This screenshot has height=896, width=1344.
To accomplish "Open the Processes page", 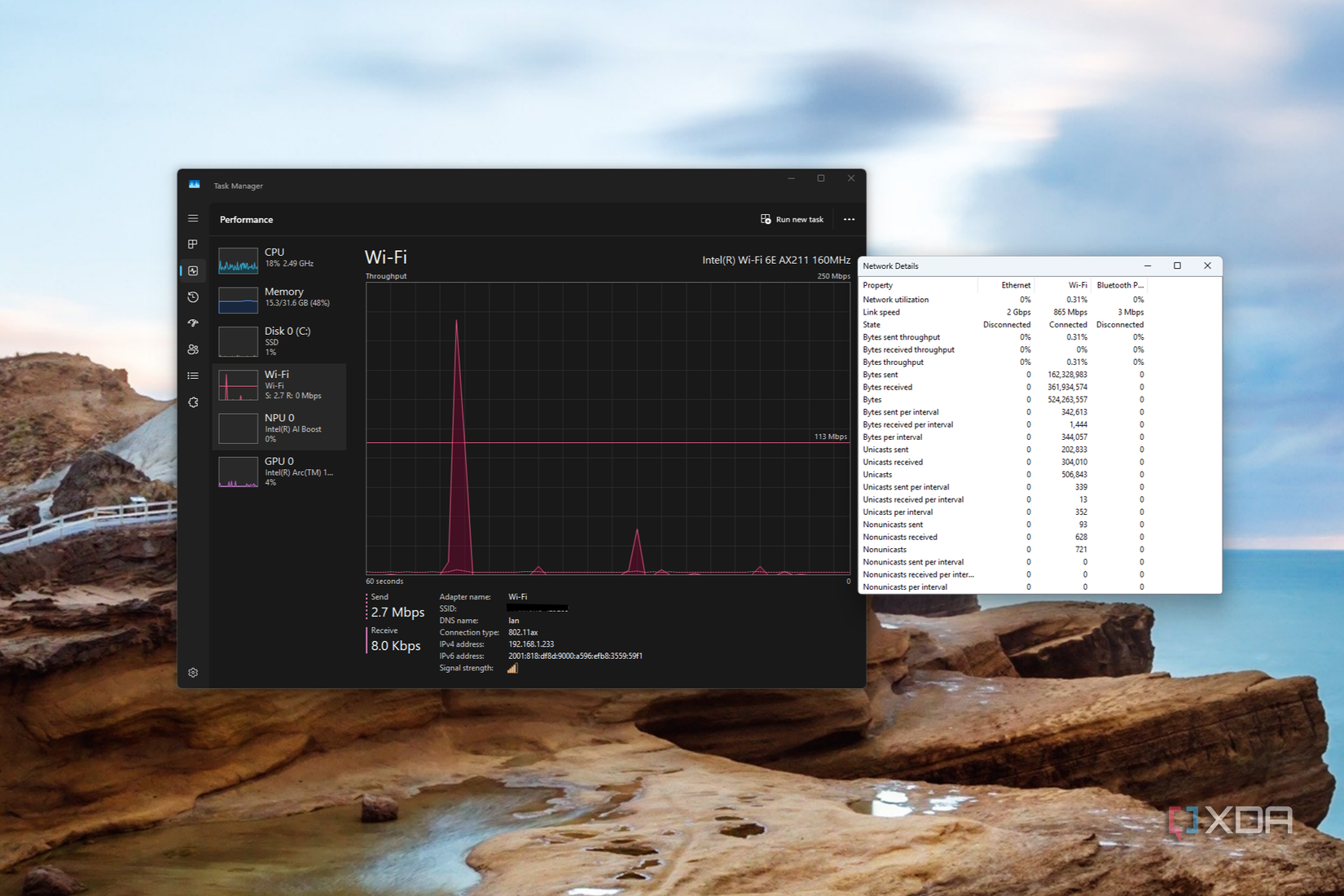I will pos(192,243).
